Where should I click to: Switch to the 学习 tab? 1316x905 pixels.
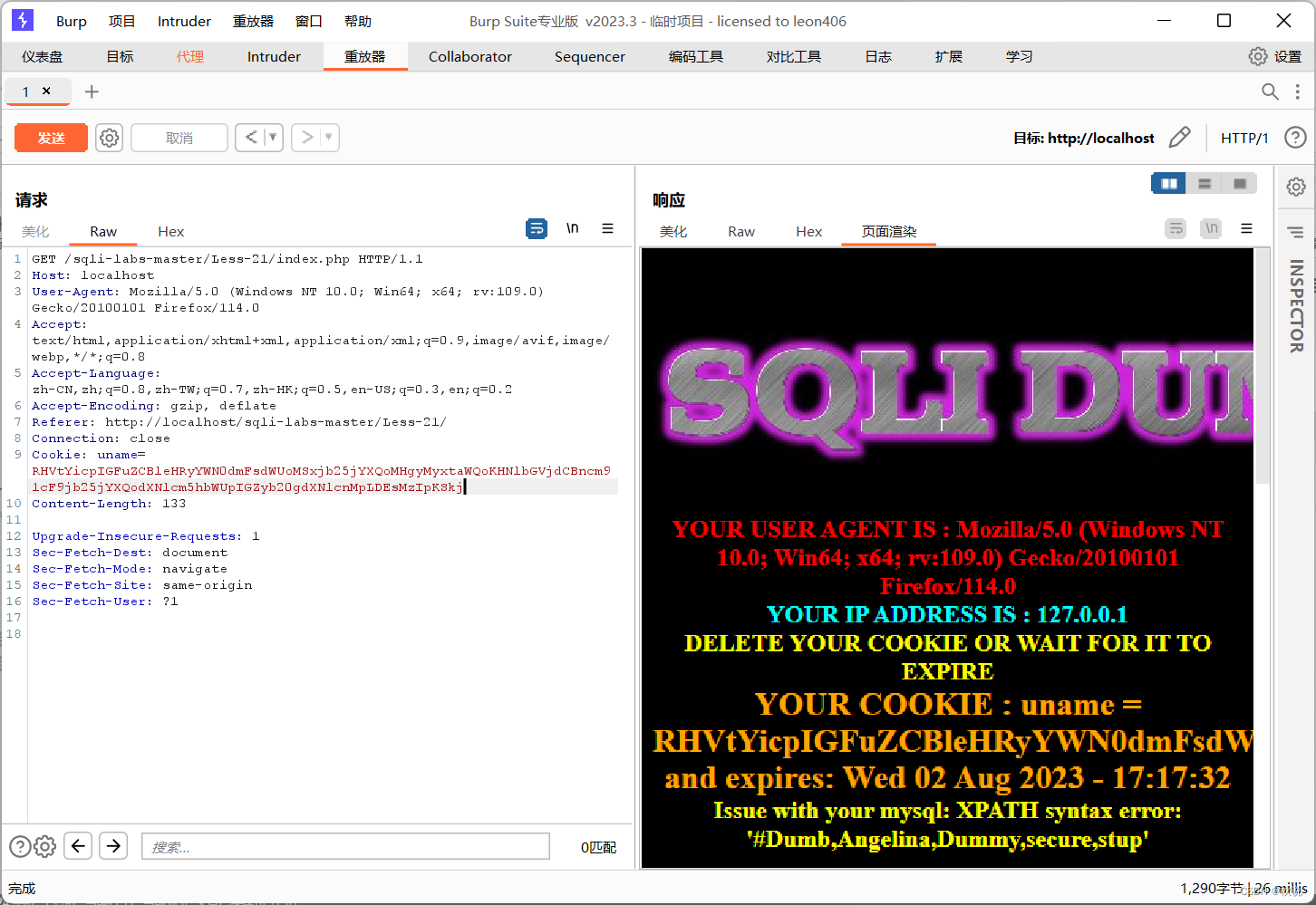[1020, 56]
